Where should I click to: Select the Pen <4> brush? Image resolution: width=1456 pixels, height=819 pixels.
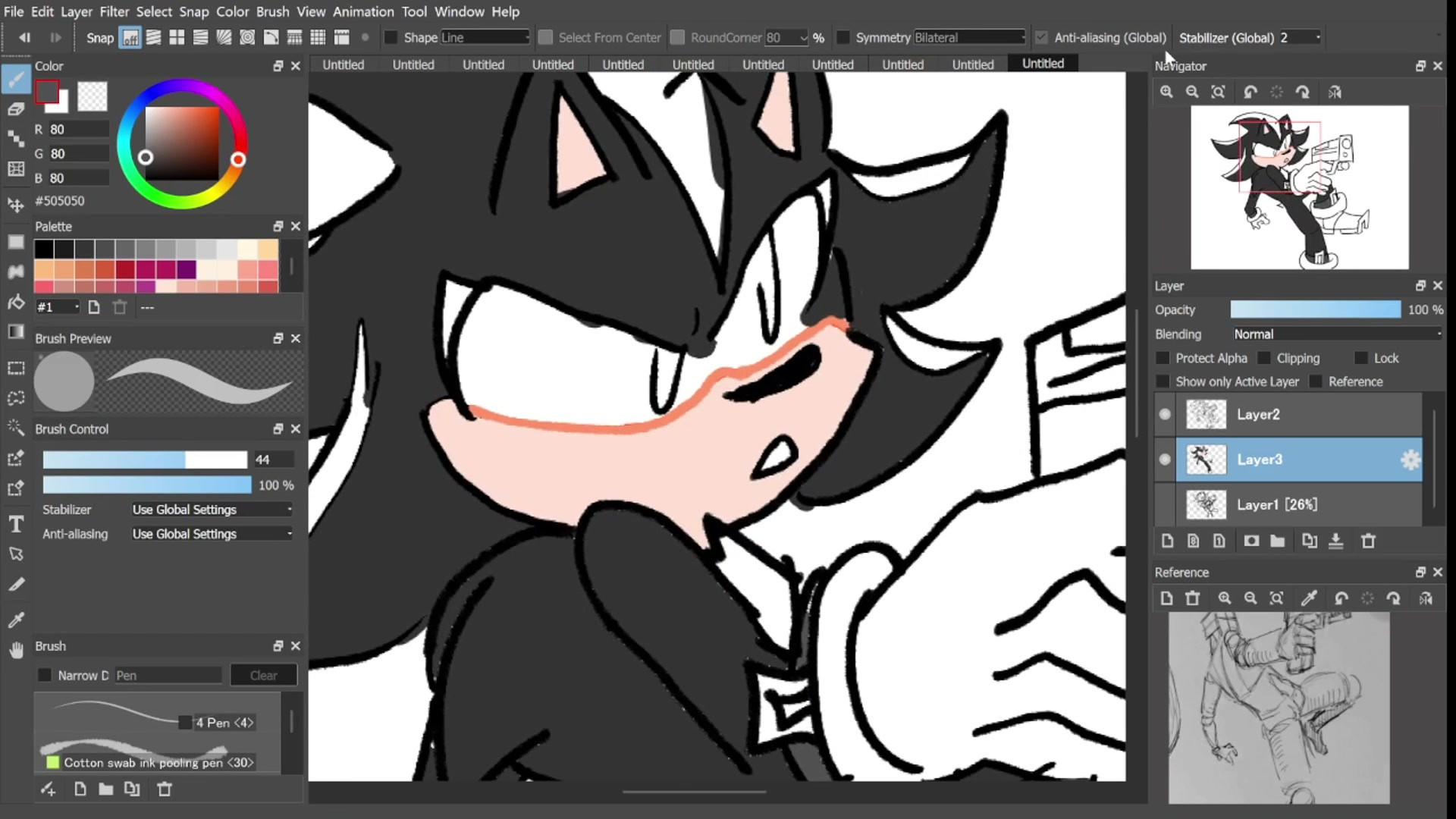pos(158,714)
